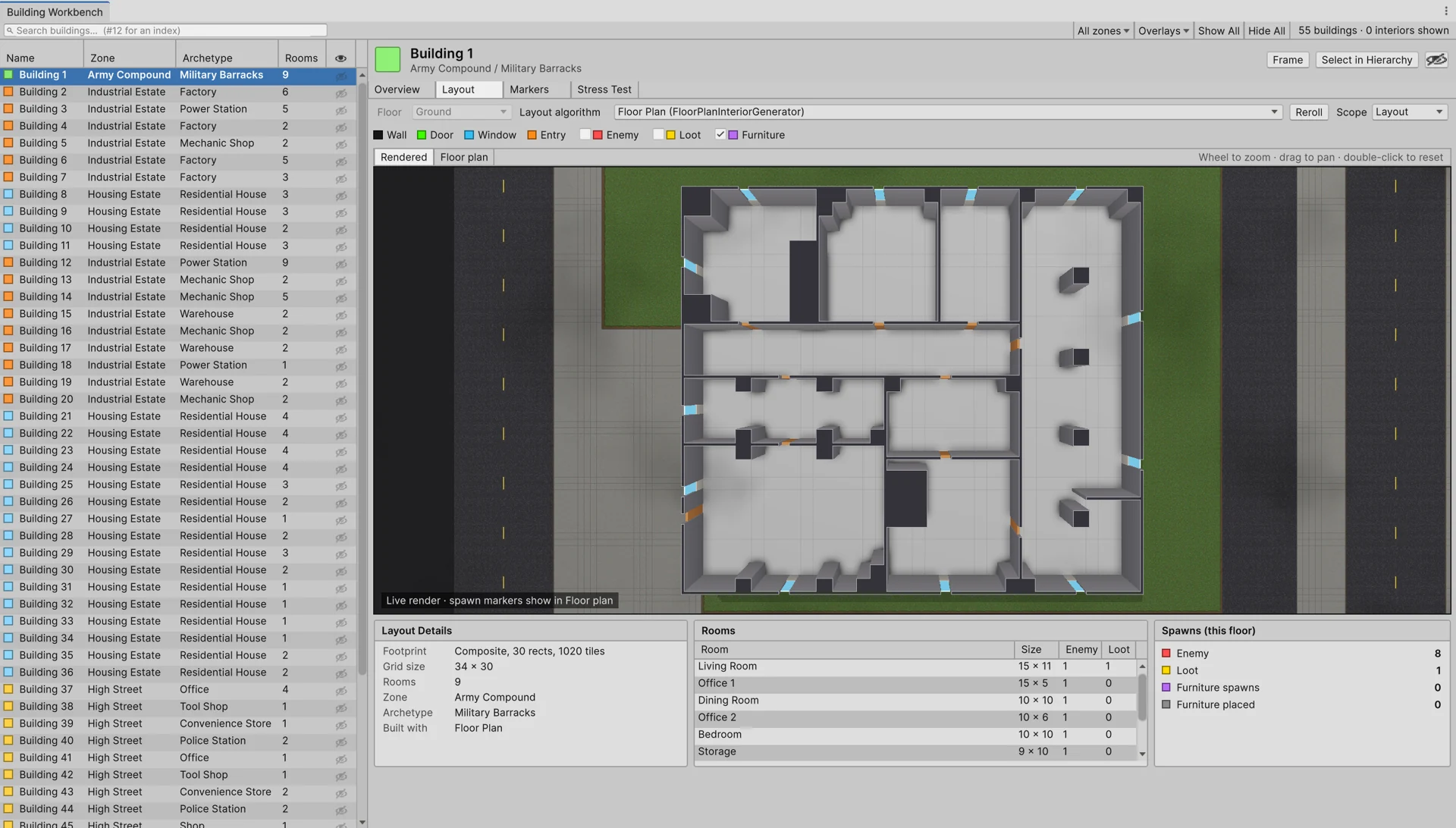This screenshot has width=1456, height=828.
Task: Select the Dining Room row in Rooms
Action: (x=915, y=700)
